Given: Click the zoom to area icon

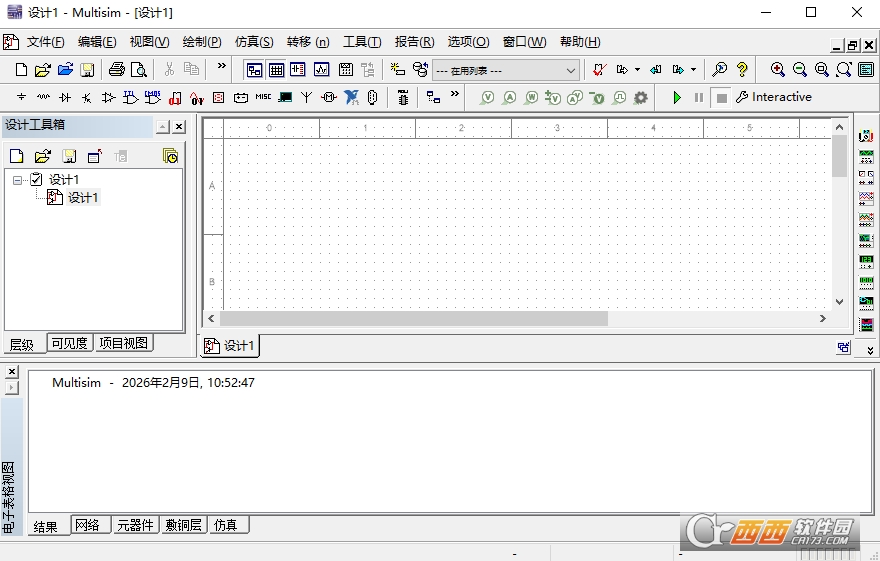Looking at the screenshot, I should click(x=822, y=70).
